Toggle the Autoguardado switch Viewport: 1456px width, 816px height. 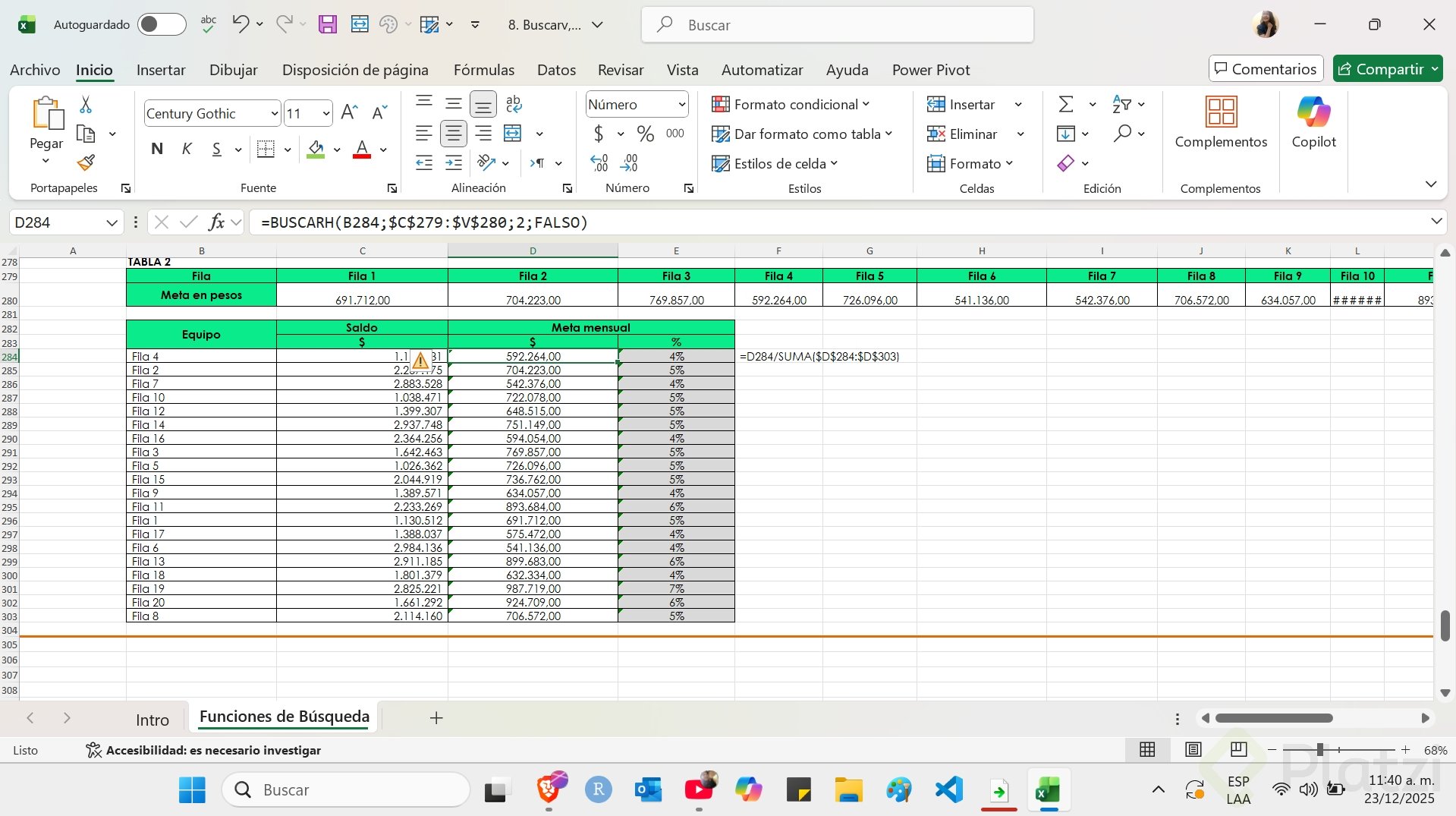point(161,24)
